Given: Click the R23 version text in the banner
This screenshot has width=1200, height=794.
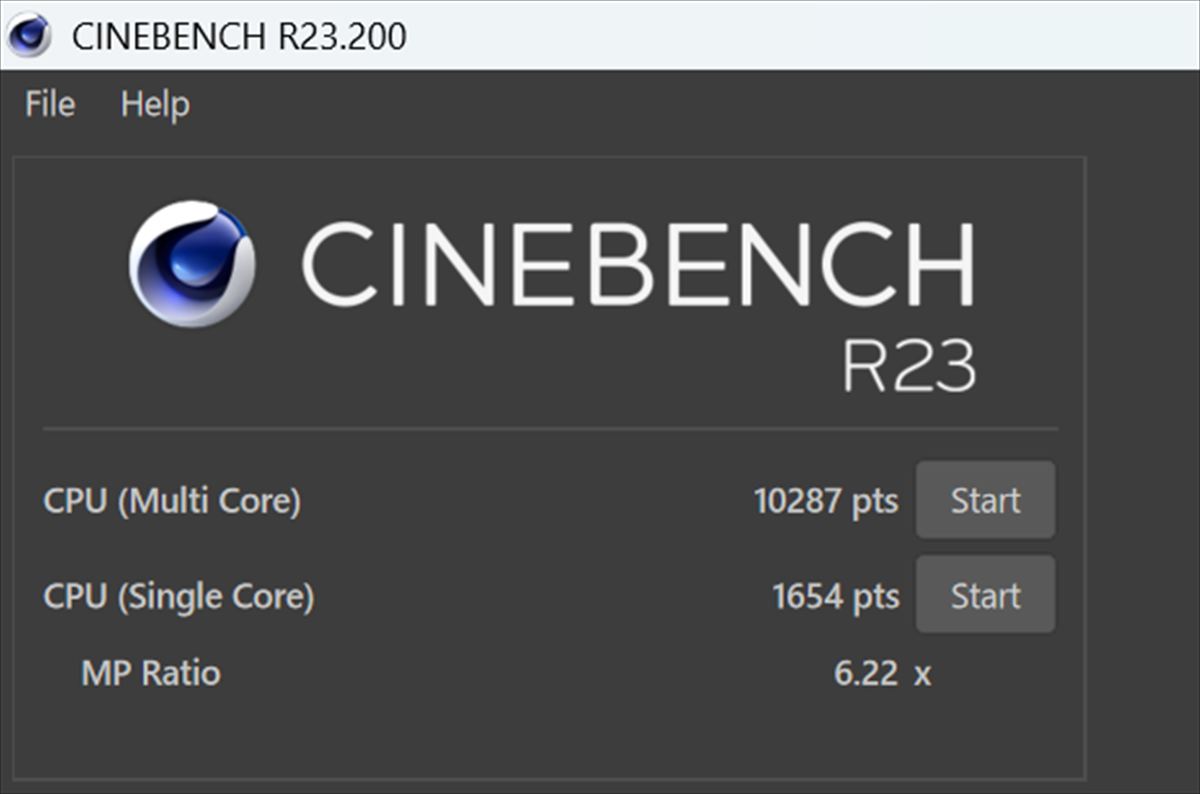Looking at the screenshot, I should coord(908,367).
